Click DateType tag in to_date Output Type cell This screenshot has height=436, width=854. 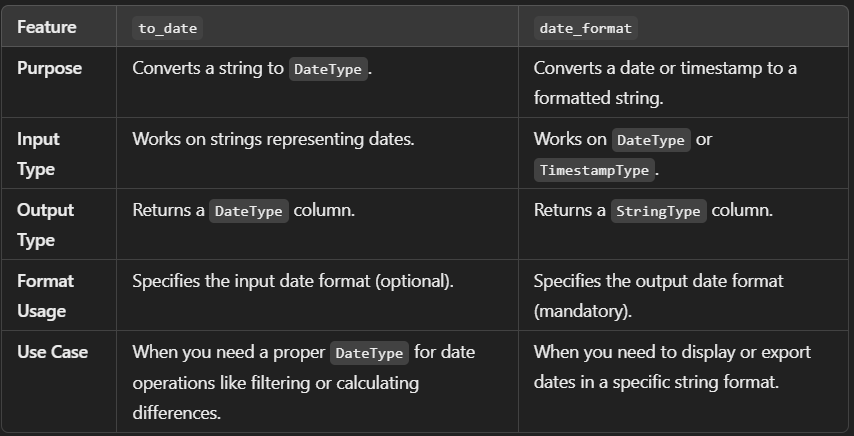[x=248, y=212]
